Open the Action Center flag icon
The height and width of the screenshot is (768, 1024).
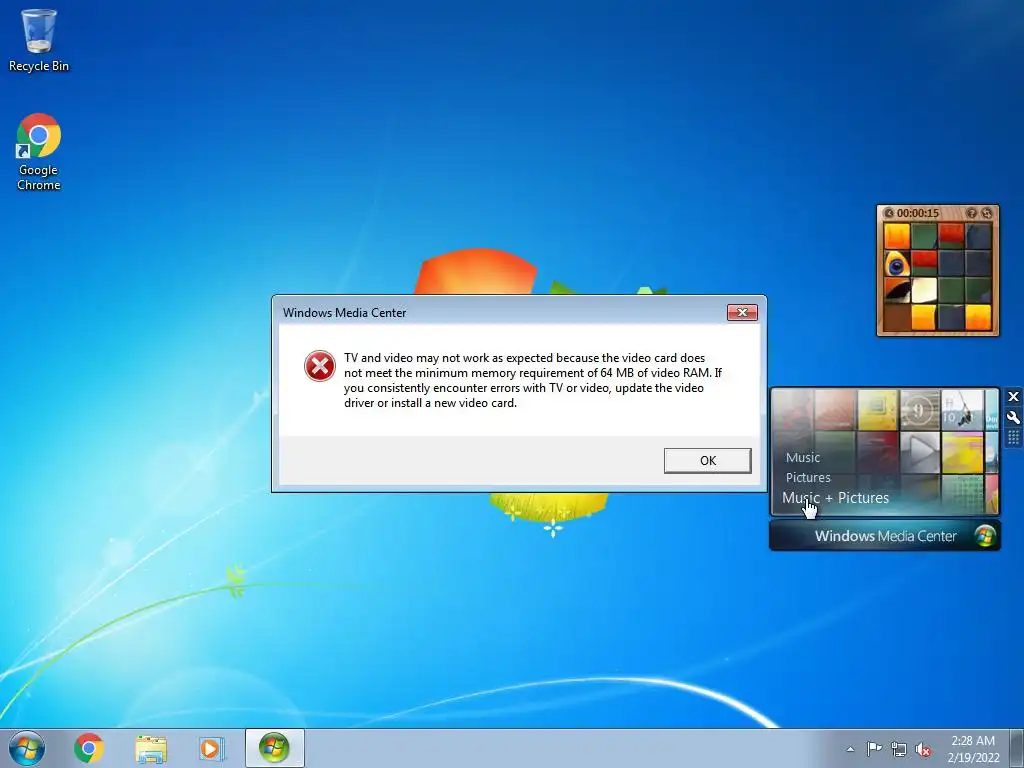coord(874,749)
